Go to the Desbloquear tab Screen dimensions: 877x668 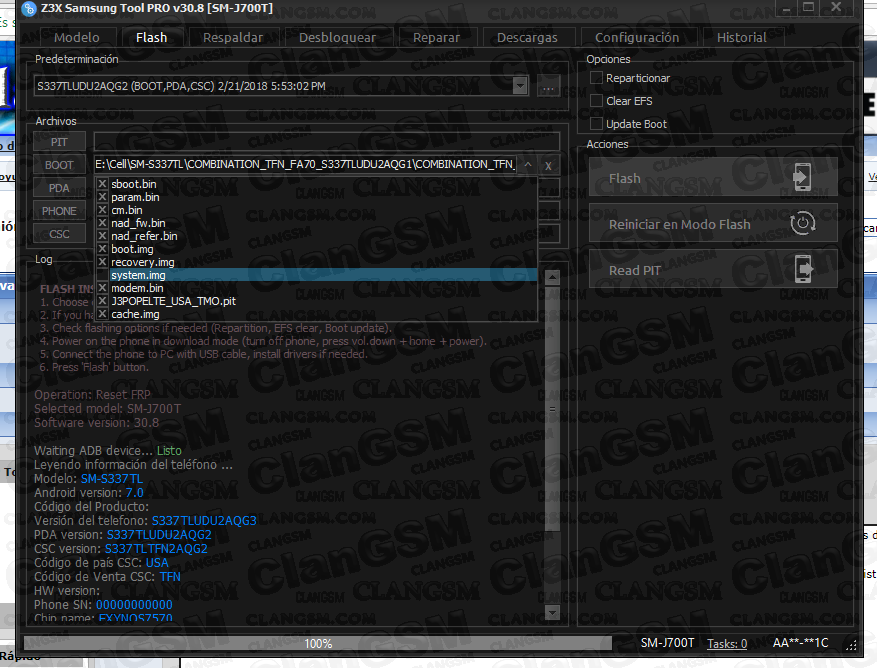pyautogui.click(x=337, y=37)
